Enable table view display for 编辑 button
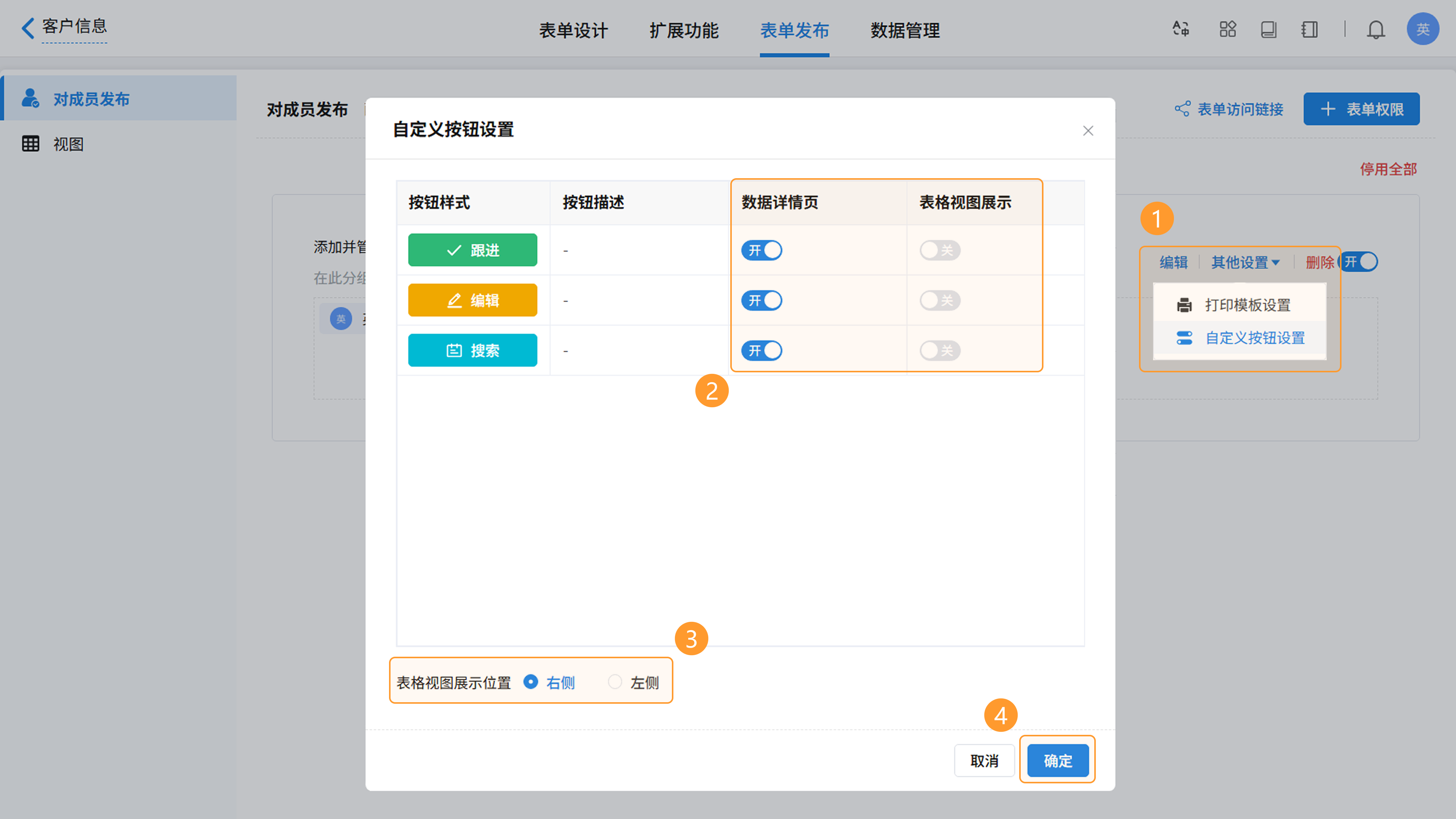1456x819 pixels. coord(940,300)
